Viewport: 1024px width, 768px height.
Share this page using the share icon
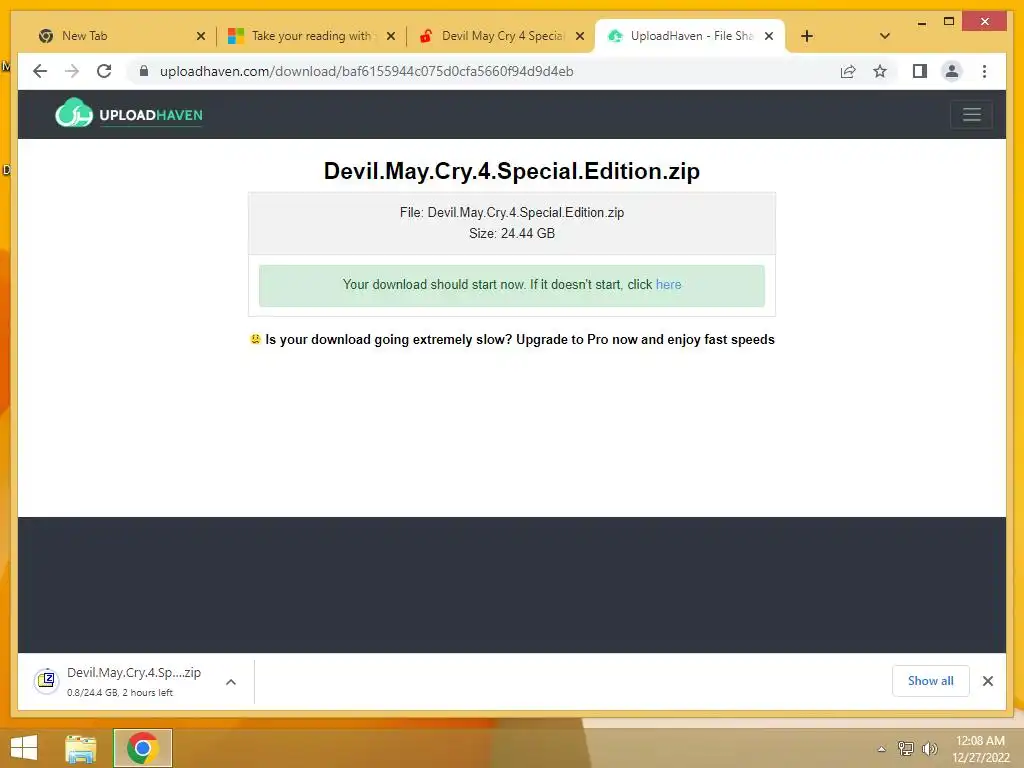click(848, 71)
